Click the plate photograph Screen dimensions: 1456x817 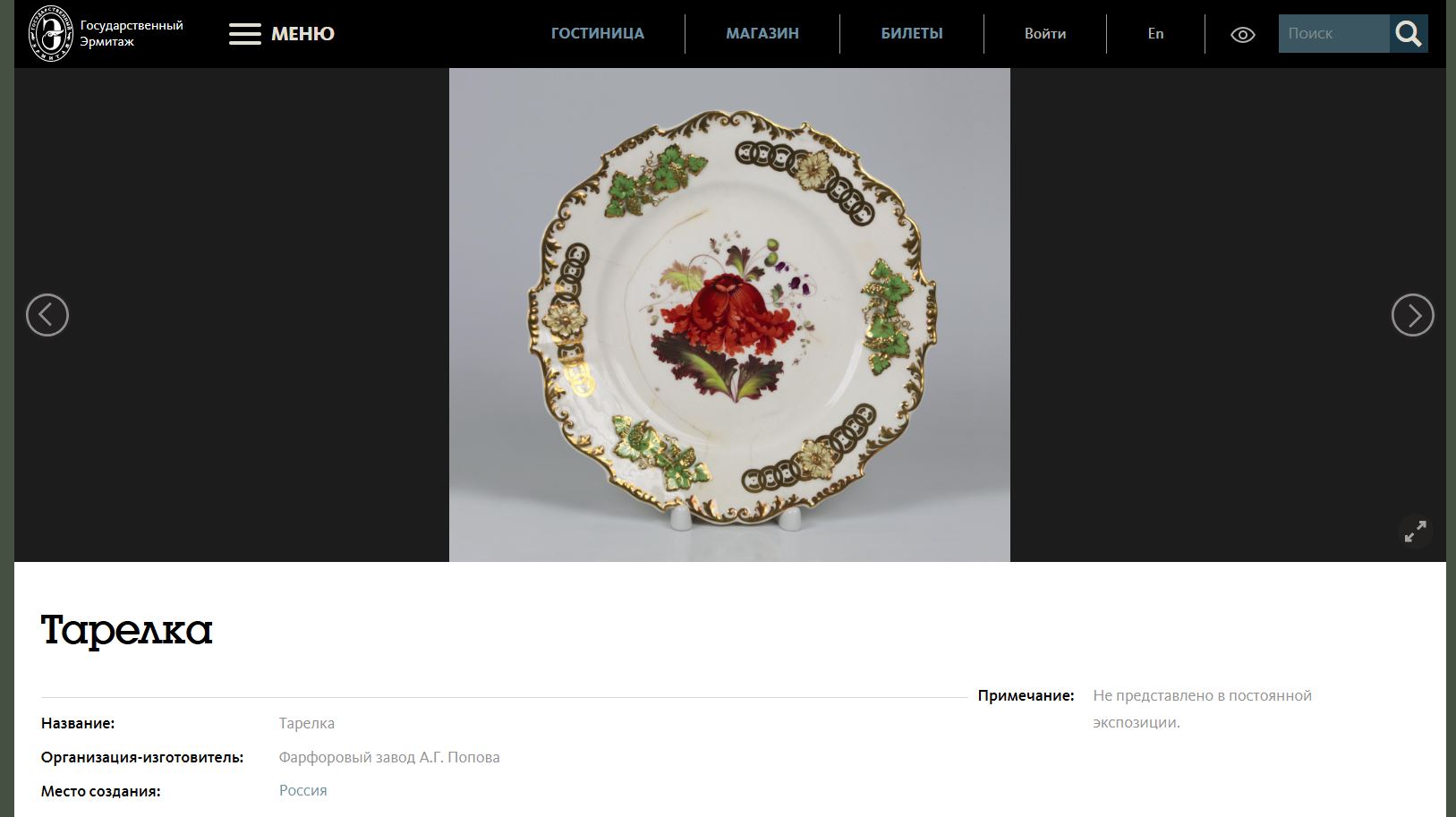(x=729, y=315)
